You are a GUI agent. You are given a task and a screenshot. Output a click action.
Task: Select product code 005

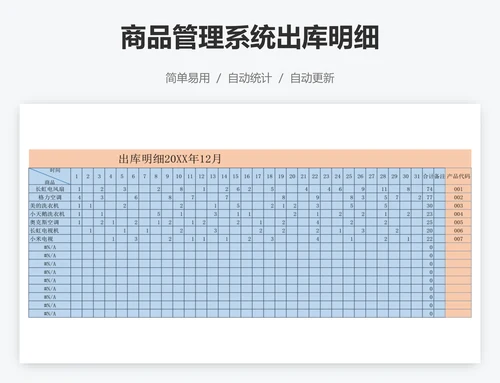[x=458, y=222]
